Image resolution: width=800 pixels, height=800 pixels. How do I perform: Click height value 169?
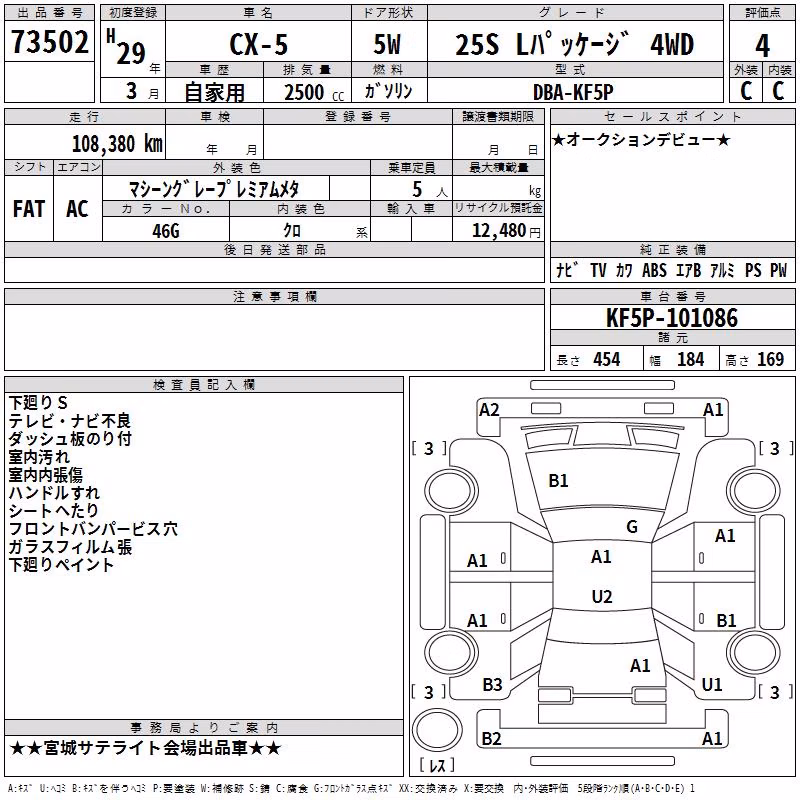(x=770, y=359)
